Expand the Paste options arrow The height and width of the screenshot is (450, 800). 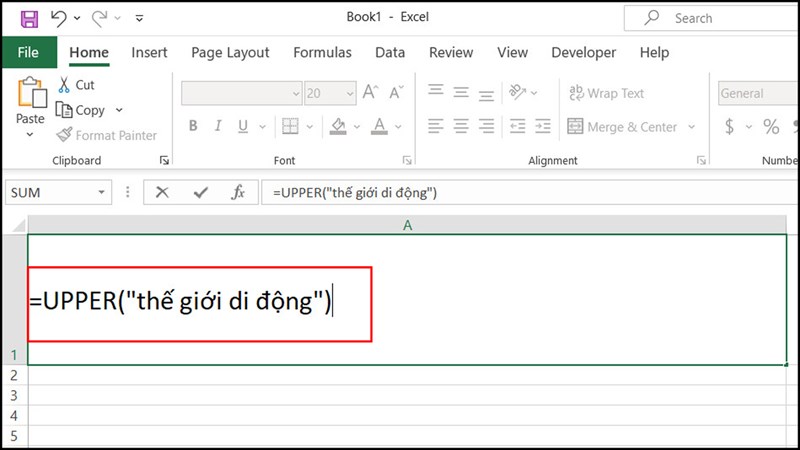point(30,134)
